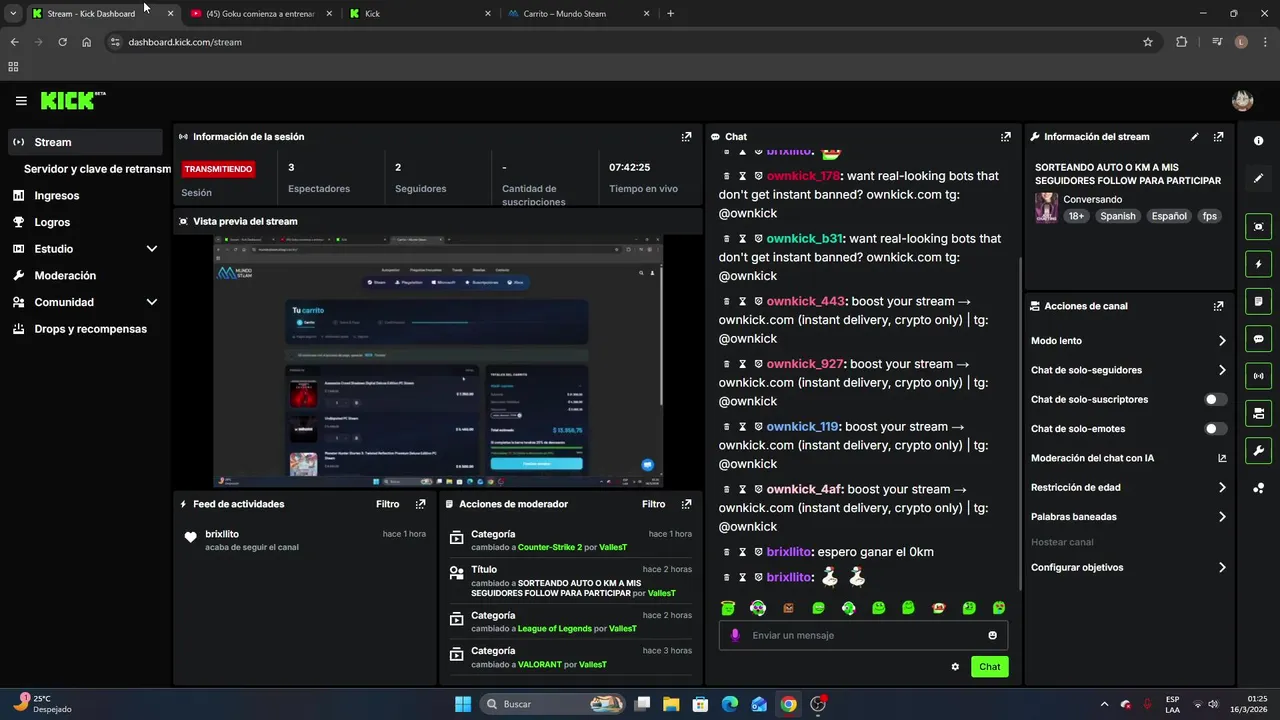This screenshot has width=1280, height=720.
Task: Click the right sidebar pencil edit icon
Action: [1258, 178]
